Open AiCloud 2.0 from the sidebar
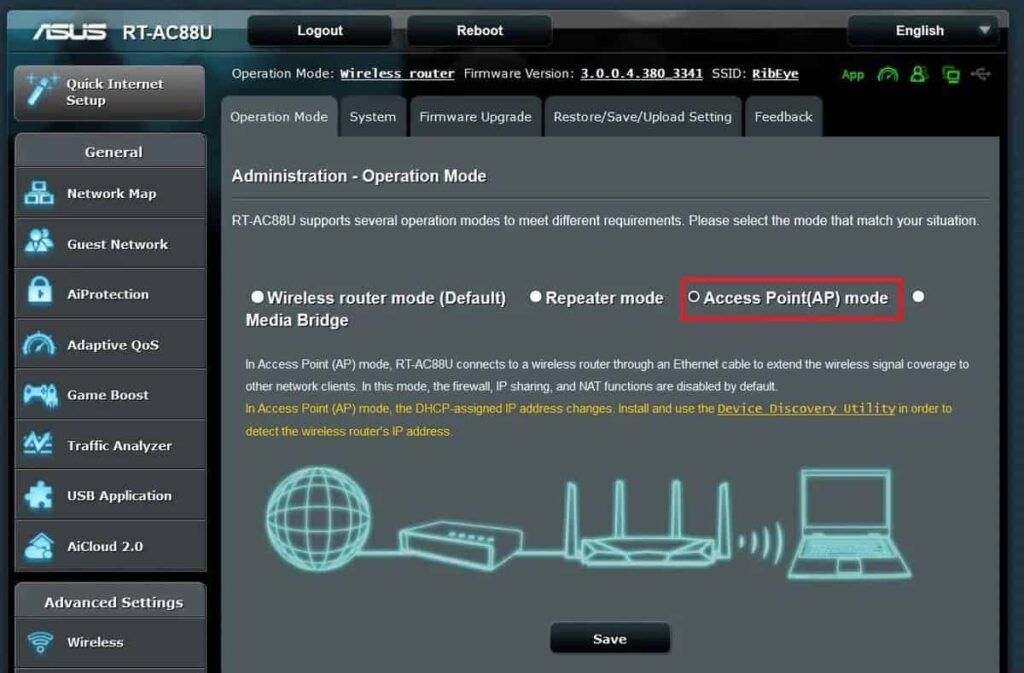Image resolution: width=1024 pixels, height=673 pixels. (104, 546)
